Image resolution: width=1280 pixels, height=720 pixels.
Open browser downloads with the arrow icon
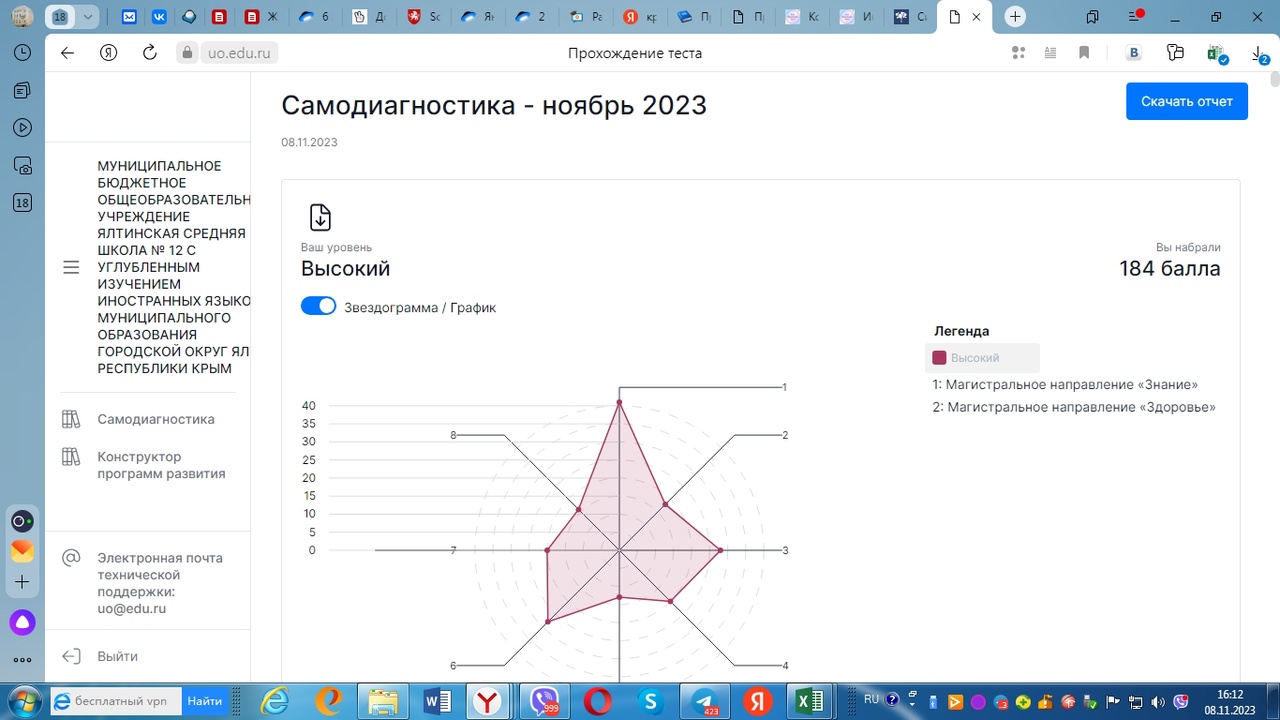coord(1259,54)
